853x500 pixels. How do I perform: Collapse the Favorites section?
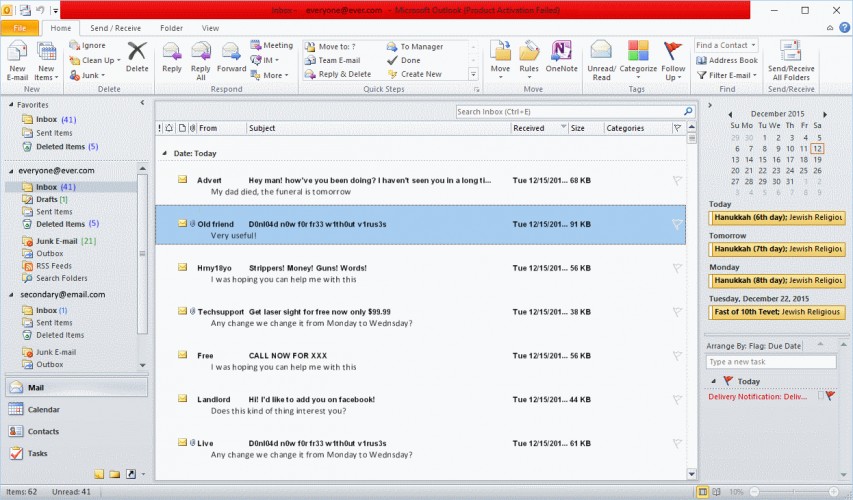pyautogui.click(x=11, y=104)
